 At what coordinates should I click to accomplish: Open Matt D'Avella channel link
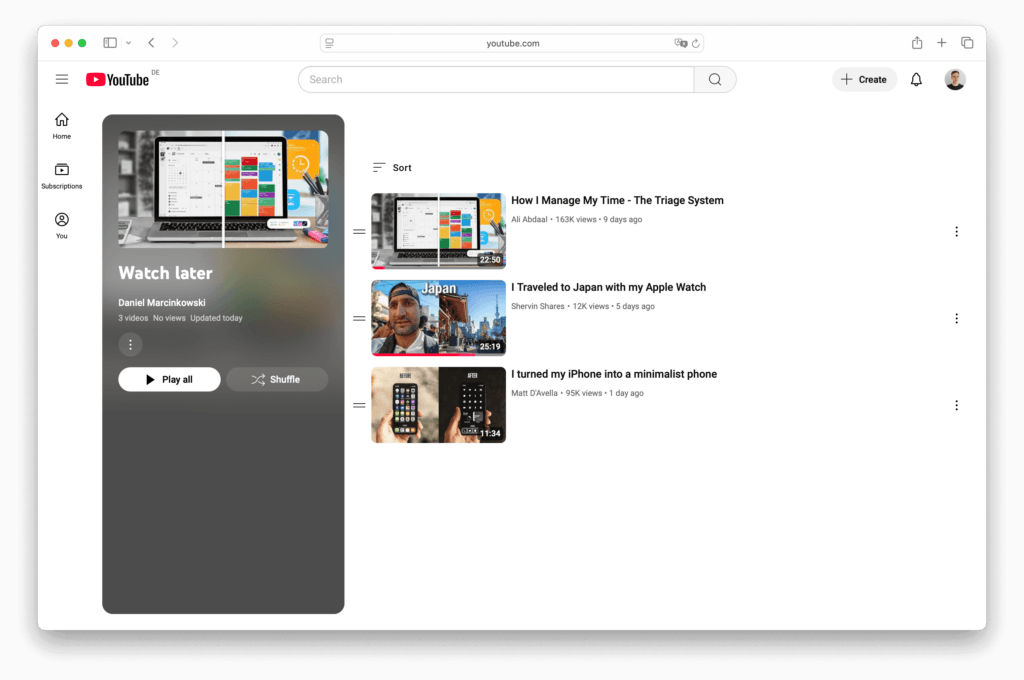(534, 393)
